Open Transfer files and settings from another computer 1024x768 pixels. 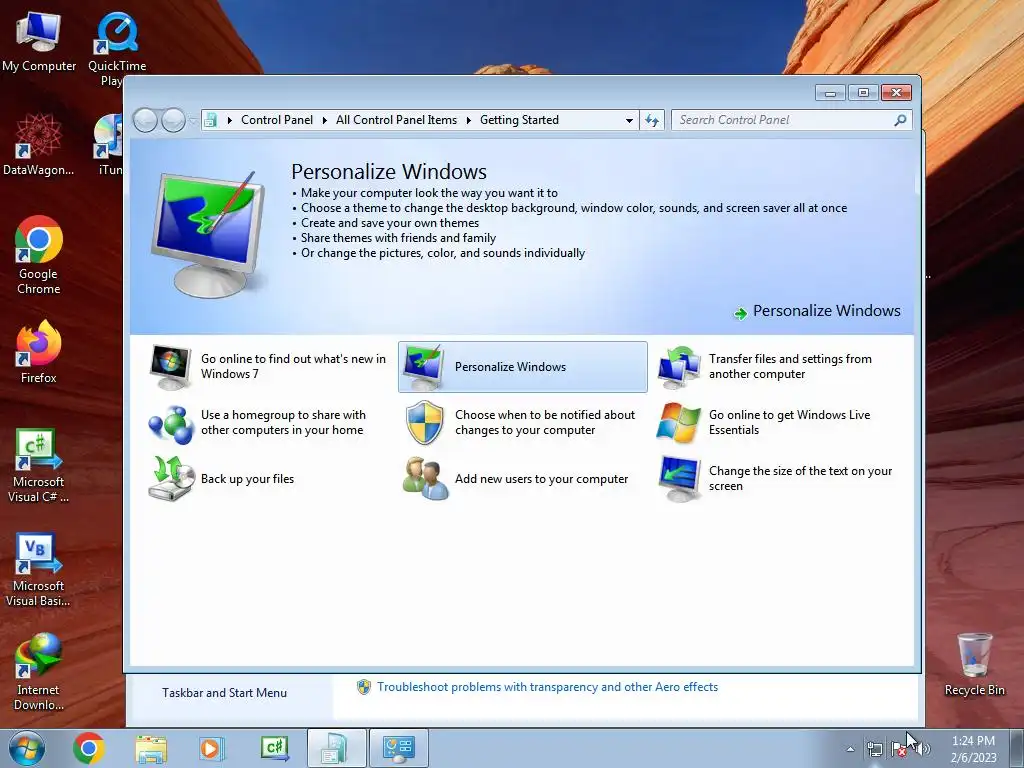point(790,366)
